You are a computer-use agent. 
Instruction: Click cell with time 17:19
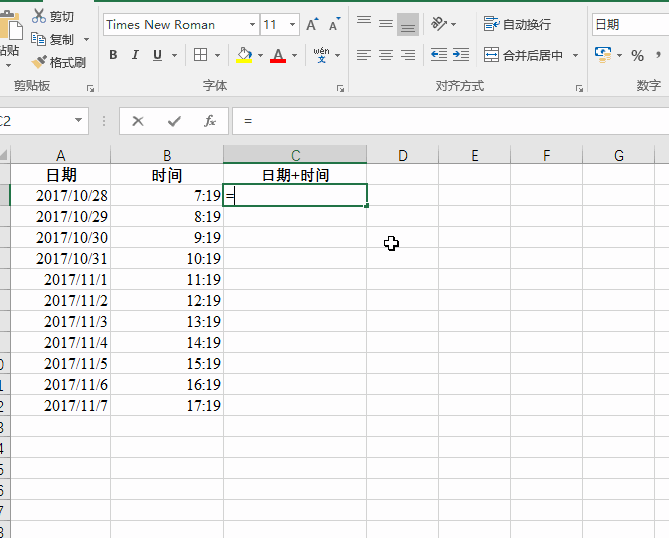point(167,405)
